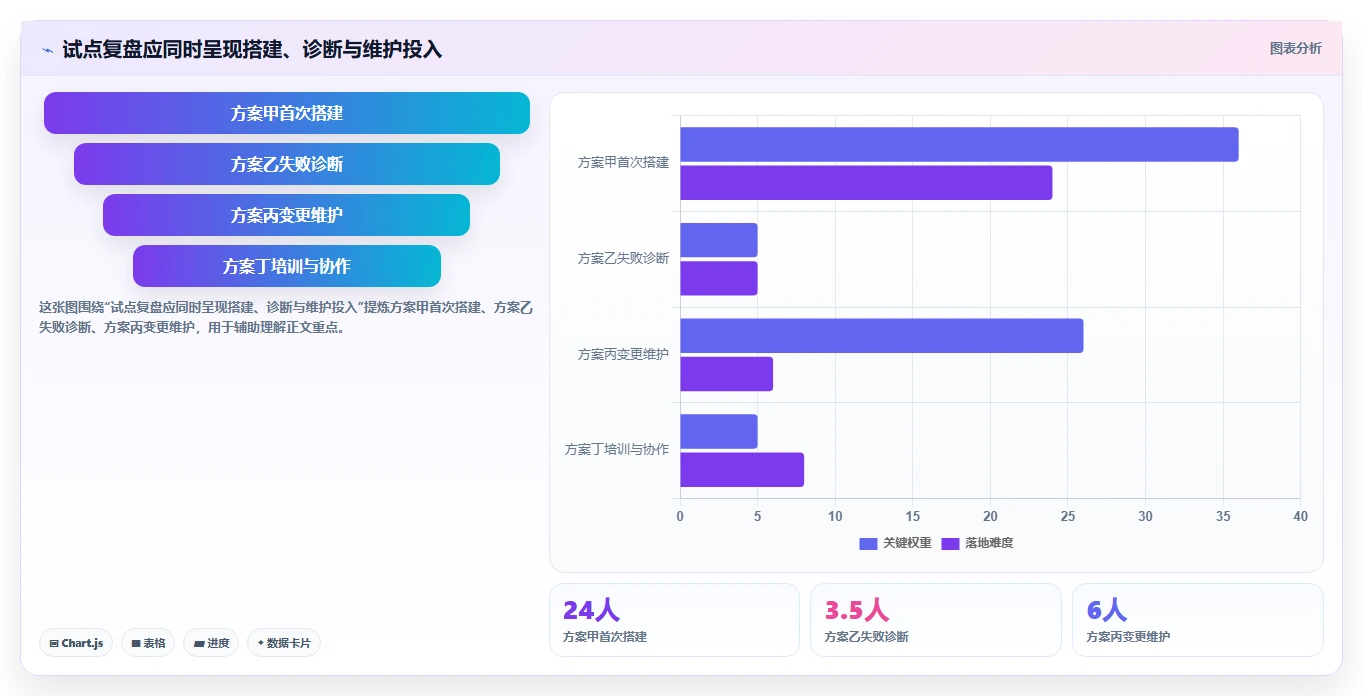This screenshot has width=1363, height=696.
Task: Click the Chart.js tag chip
Action: point(76,643)
